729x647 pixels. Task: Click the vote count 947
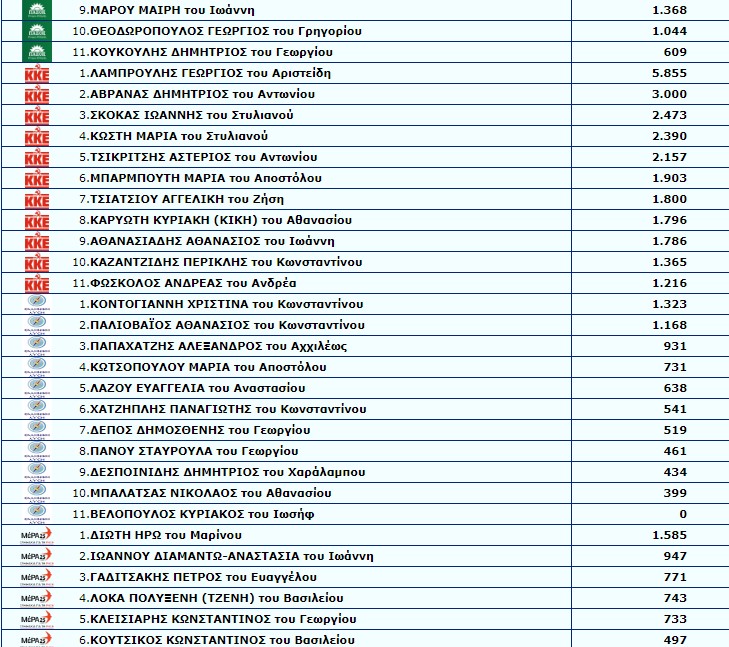coord(675,556)
